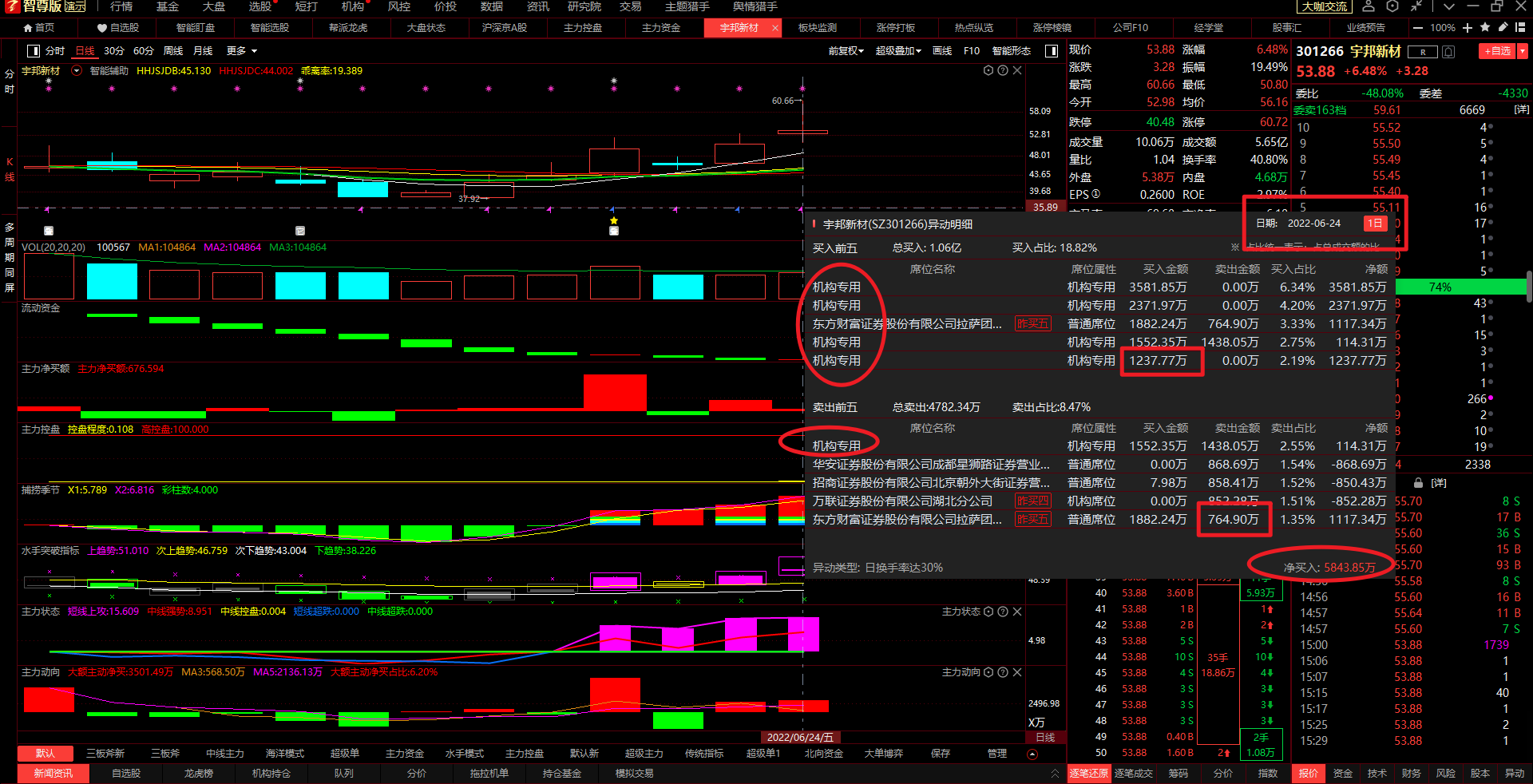Switch to 资金 tab in right panel
1533x784 pixels.
[1343, 774]
